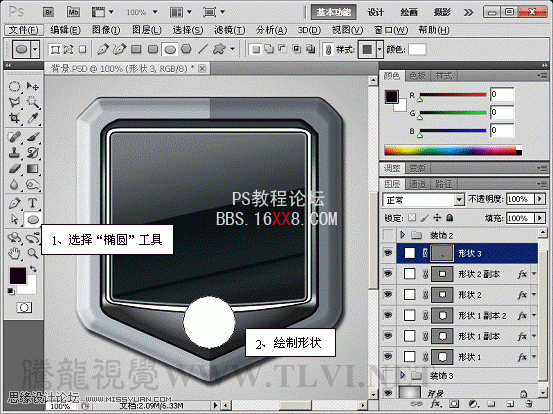The width and height of the screenshot is (553, 414).
Task: Launch Adobe Bridge from top bar
Action: [x=48, y=12]
